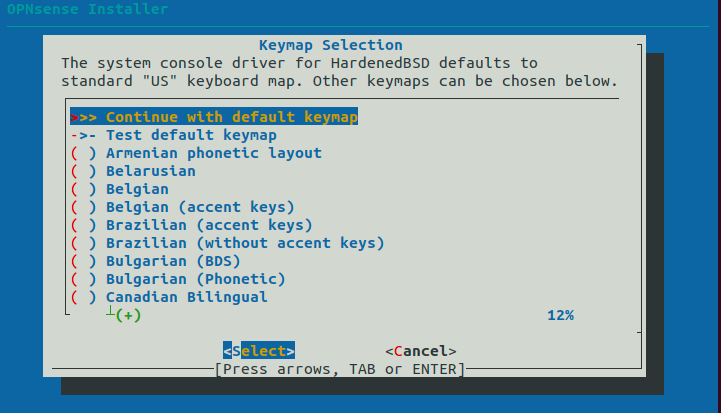Choose Canadian Bilingual radio option
The image size is (721, 413).
(169, 297)
